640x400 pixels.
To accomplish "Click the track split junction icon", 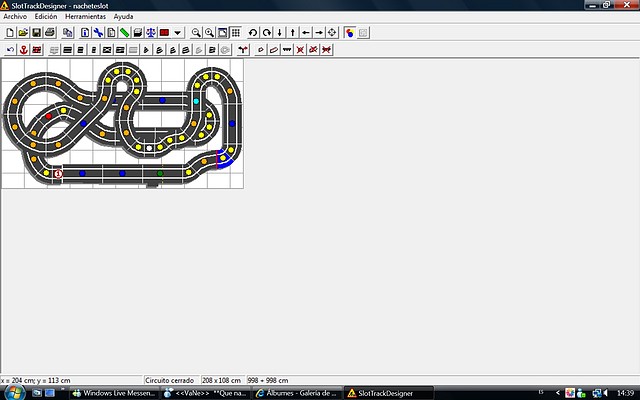I will 243,50.
